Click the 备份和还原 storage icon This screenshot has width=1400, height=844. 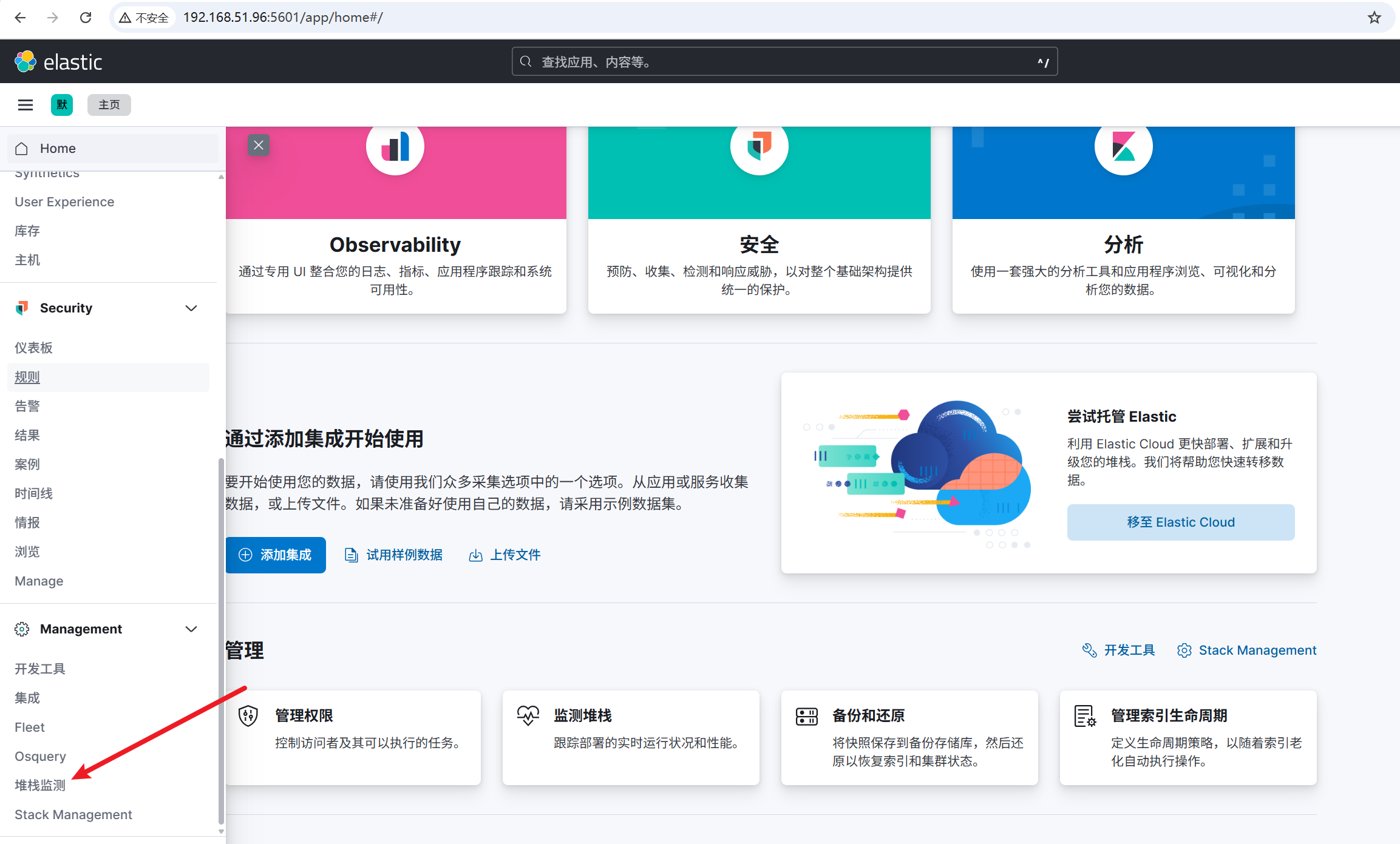(x=806, y=716)
